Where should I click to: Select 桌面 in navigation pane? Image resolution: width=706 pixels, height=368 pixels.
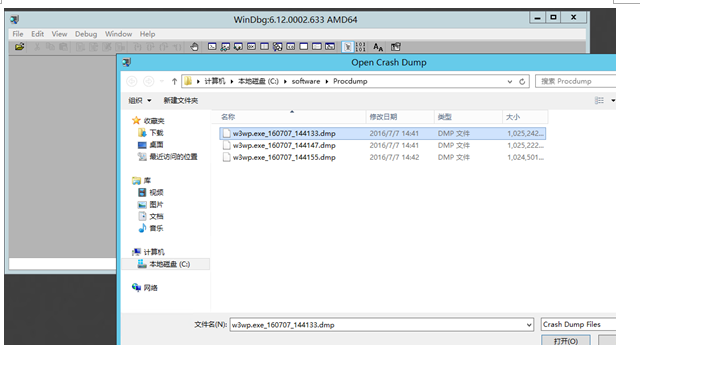[x=151, y=145]
